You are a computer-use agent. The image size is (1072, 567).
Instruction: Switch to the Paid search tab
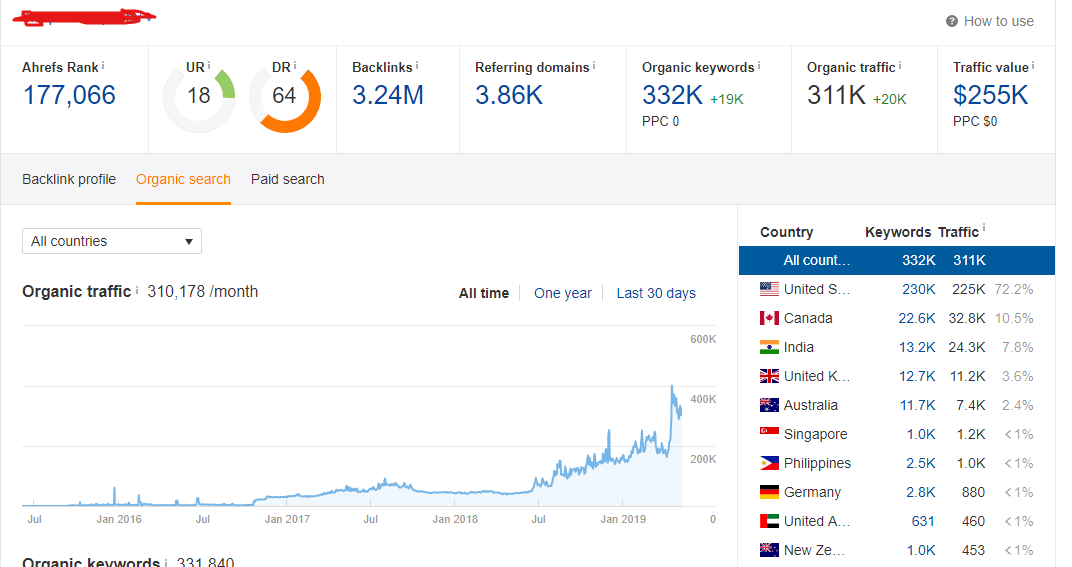click(x=287, y=179)
